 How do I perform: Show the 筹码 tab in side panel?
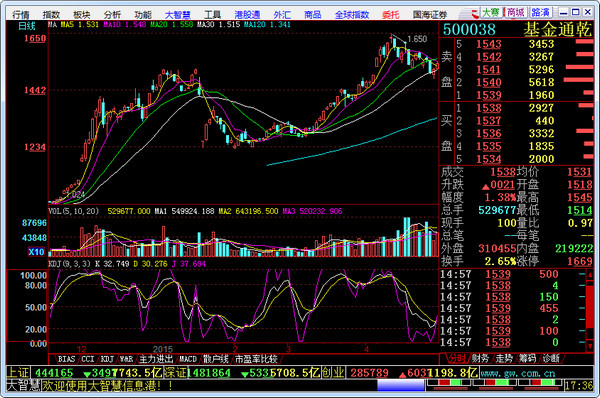coord(527,359)
